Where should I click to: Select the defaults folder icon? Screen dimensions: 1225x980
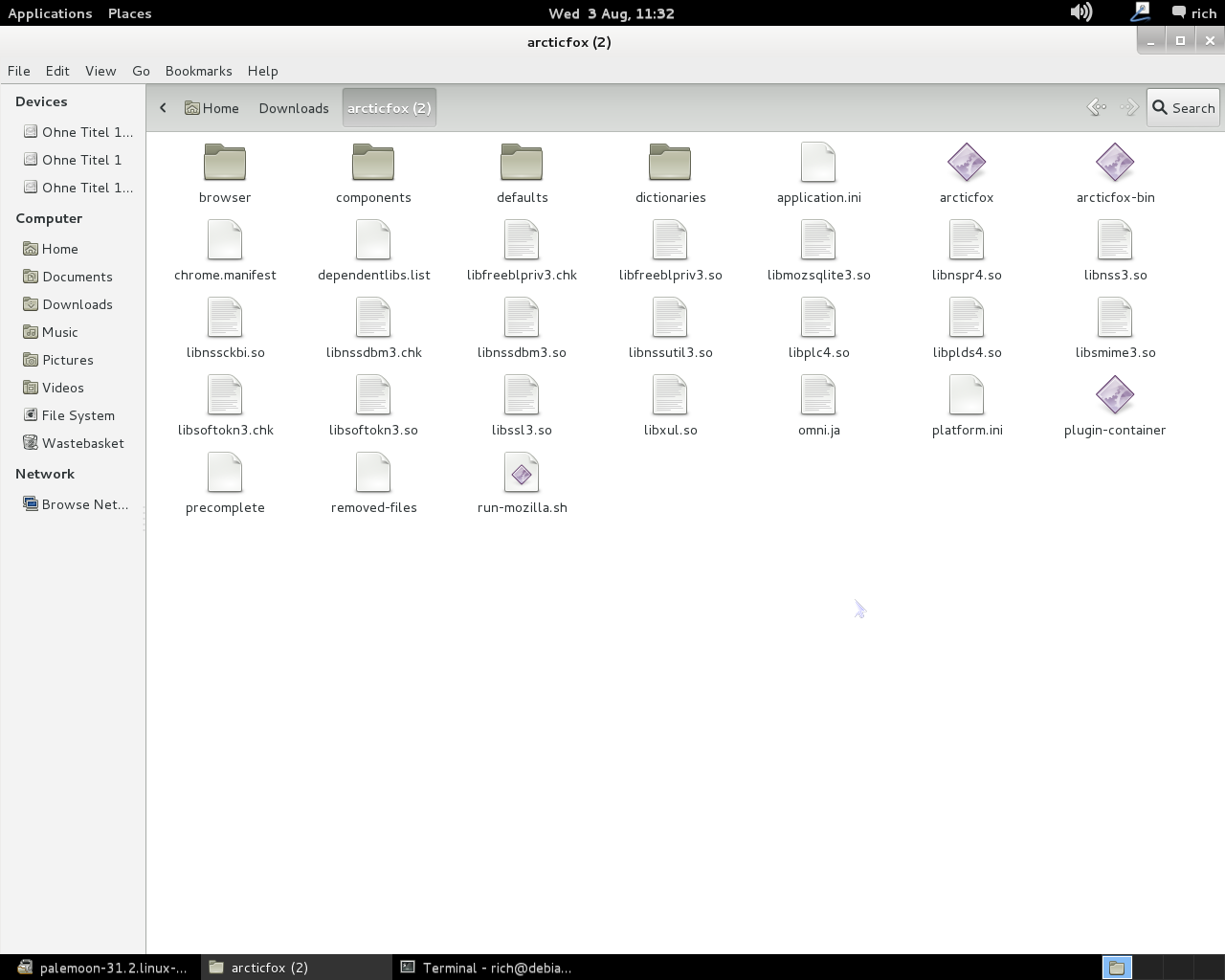522,163
